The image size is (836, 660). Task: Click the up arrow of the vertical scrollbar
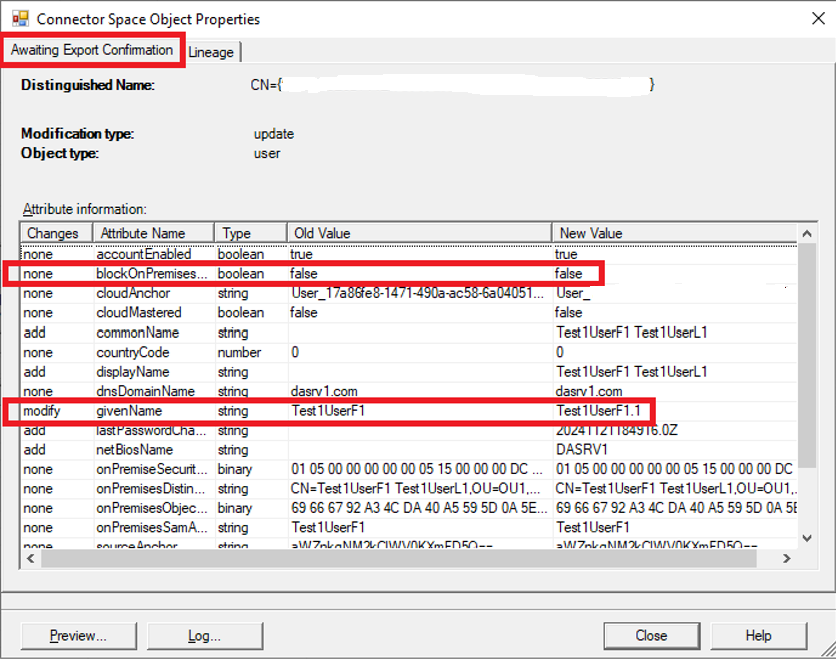click(x=807, y=234)
